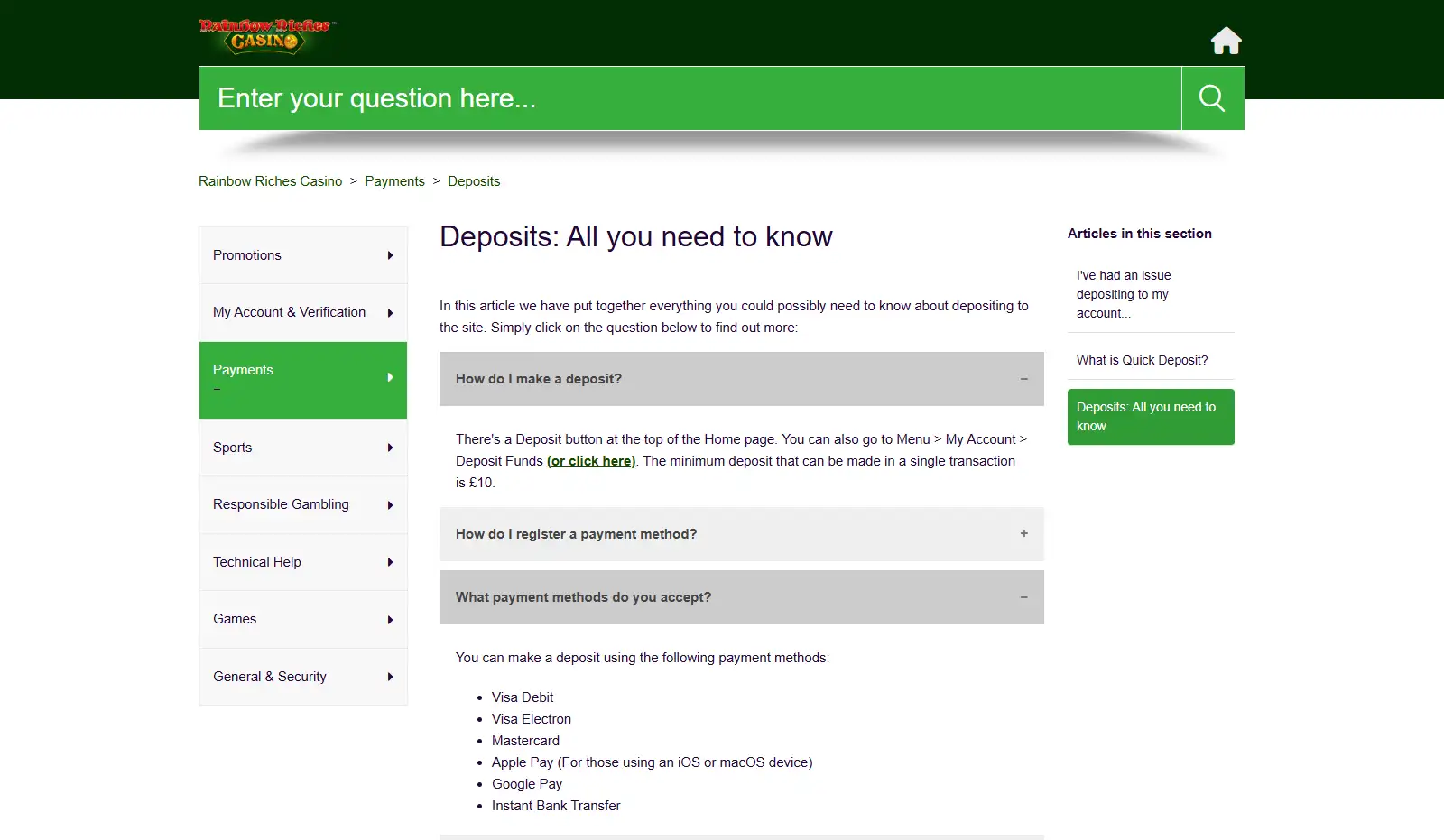
Task: Go to home via house icon
Action: click(1226, 41)
